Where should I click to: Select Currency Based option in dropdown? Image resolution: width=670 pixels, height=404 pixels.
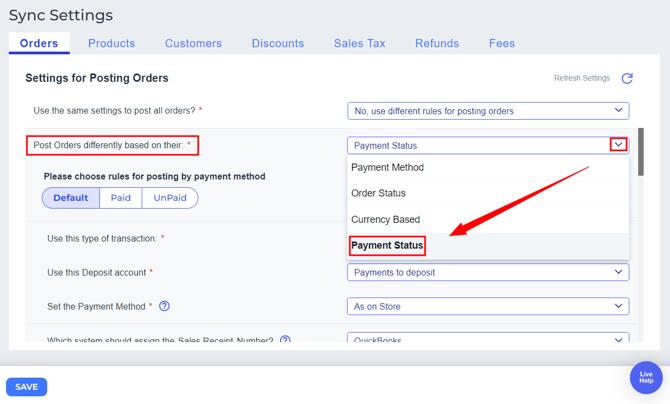[x=386, y=220]
